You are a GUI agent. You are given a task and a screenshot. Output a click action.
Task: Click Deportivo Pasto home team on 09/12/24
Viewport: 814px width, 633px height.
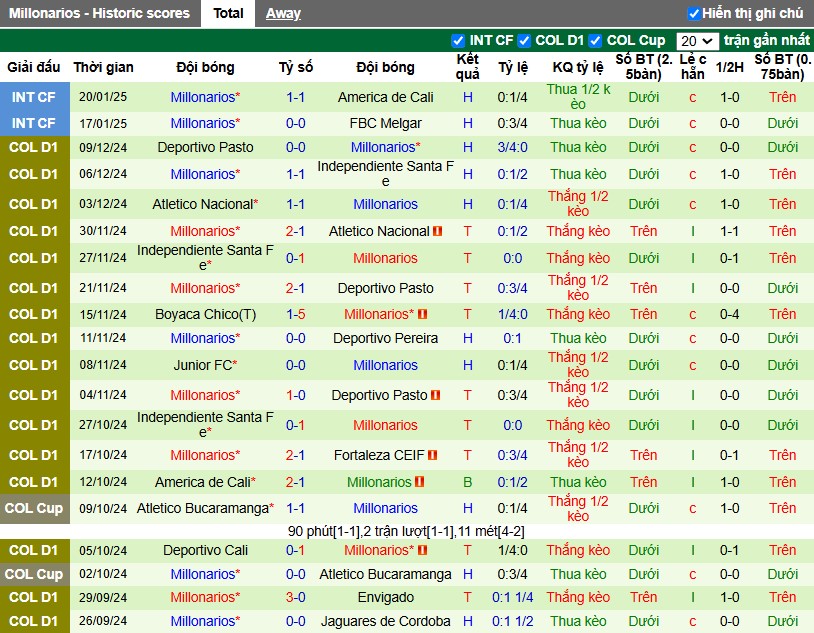[205, 147]
